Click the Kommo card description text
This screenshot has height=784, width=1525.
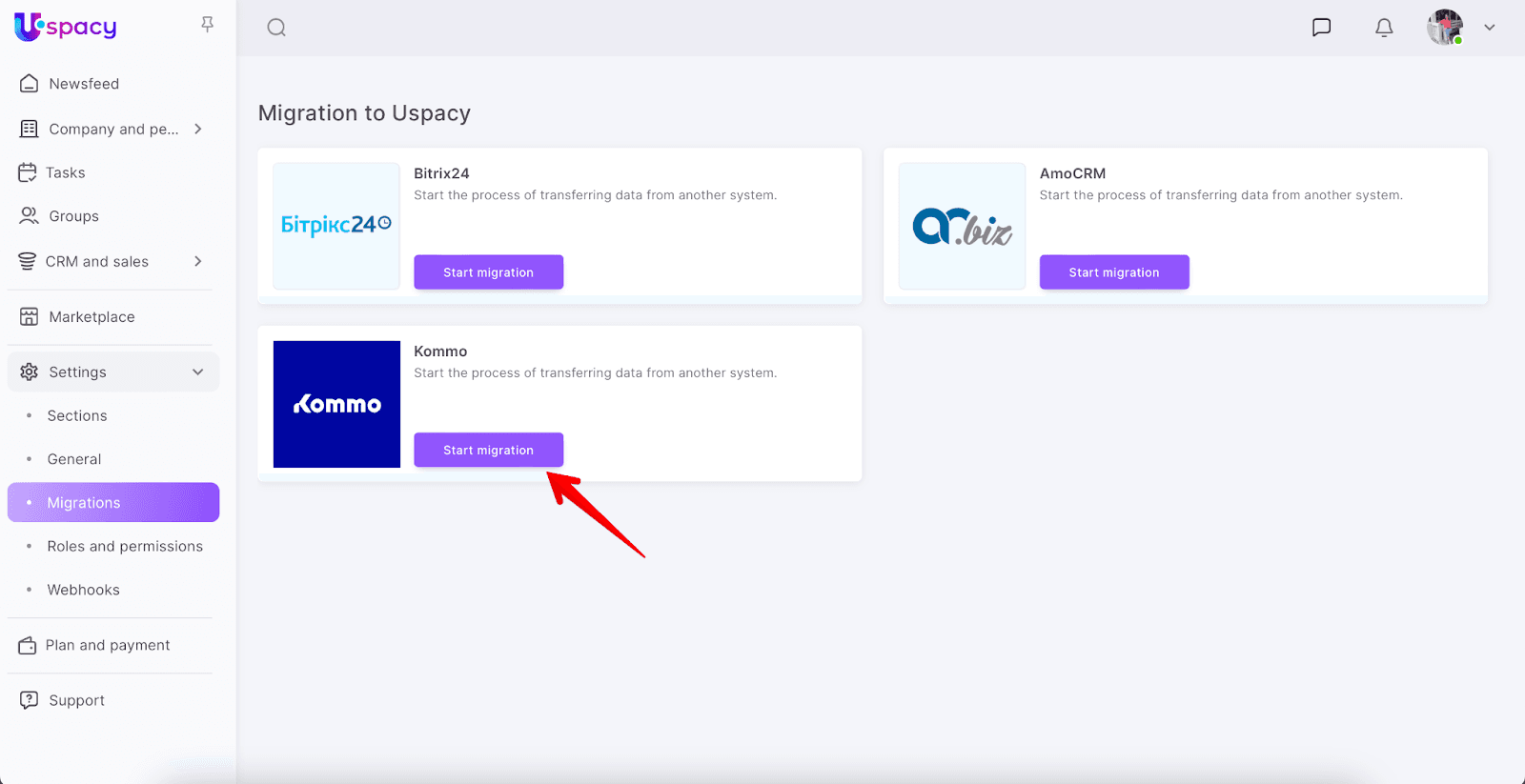pyautogui.click(x=596, y=373)
